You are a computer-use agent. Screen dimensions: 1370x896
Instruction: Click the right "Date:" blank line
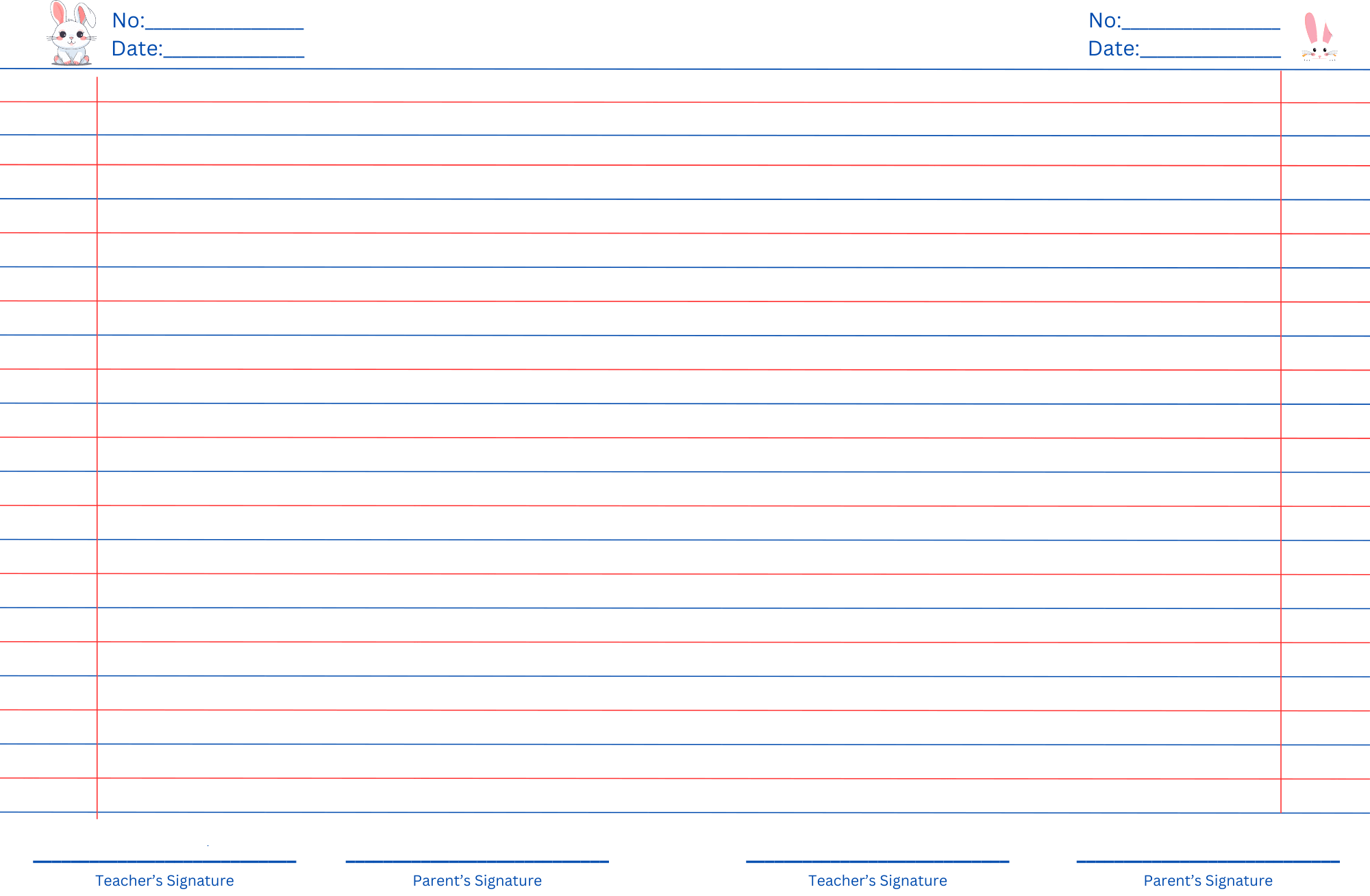pyautogui.click(x=1210, y=56)
